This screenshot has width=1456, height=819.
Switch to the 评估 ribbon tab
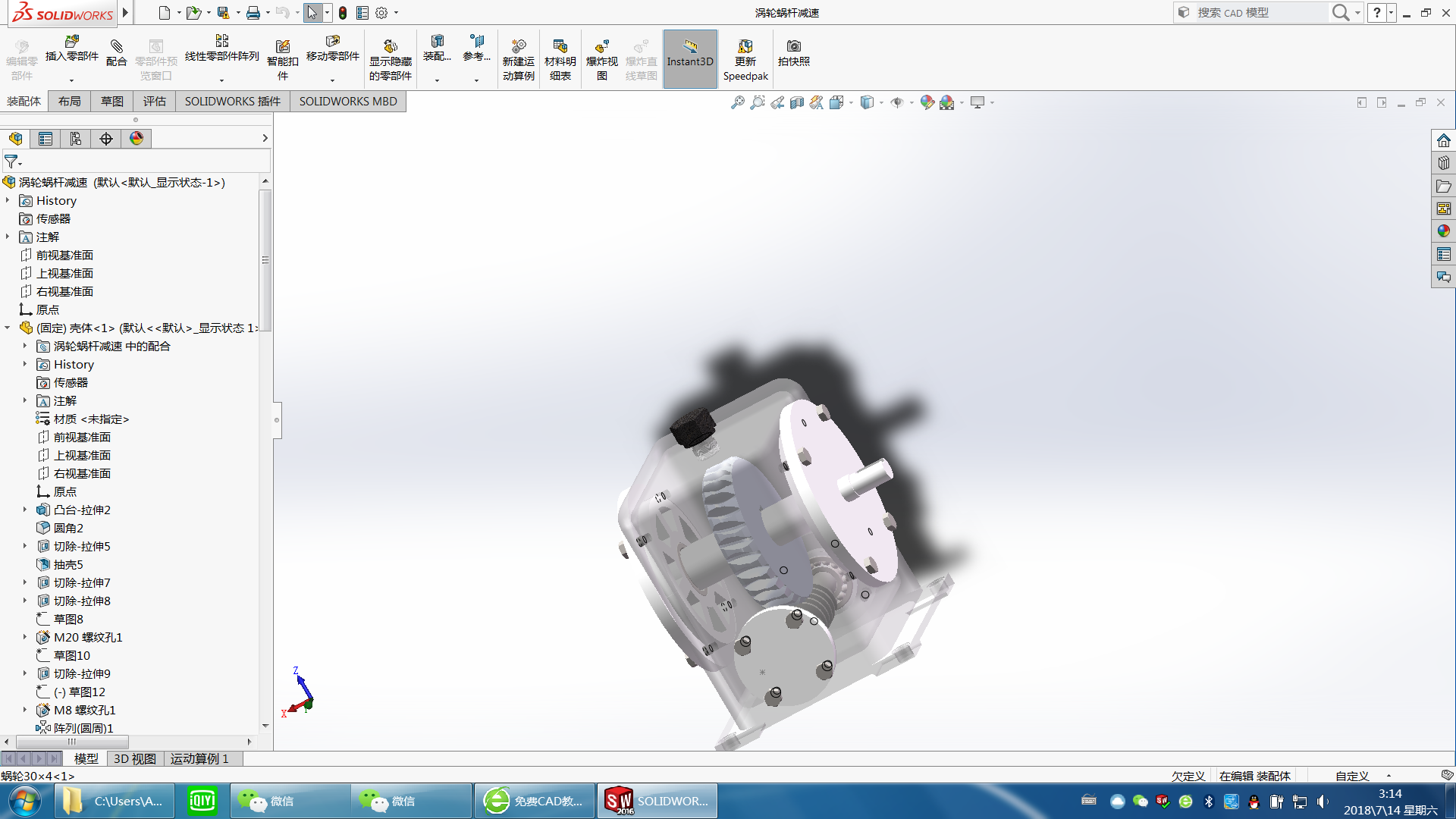(x=154, y=102)
